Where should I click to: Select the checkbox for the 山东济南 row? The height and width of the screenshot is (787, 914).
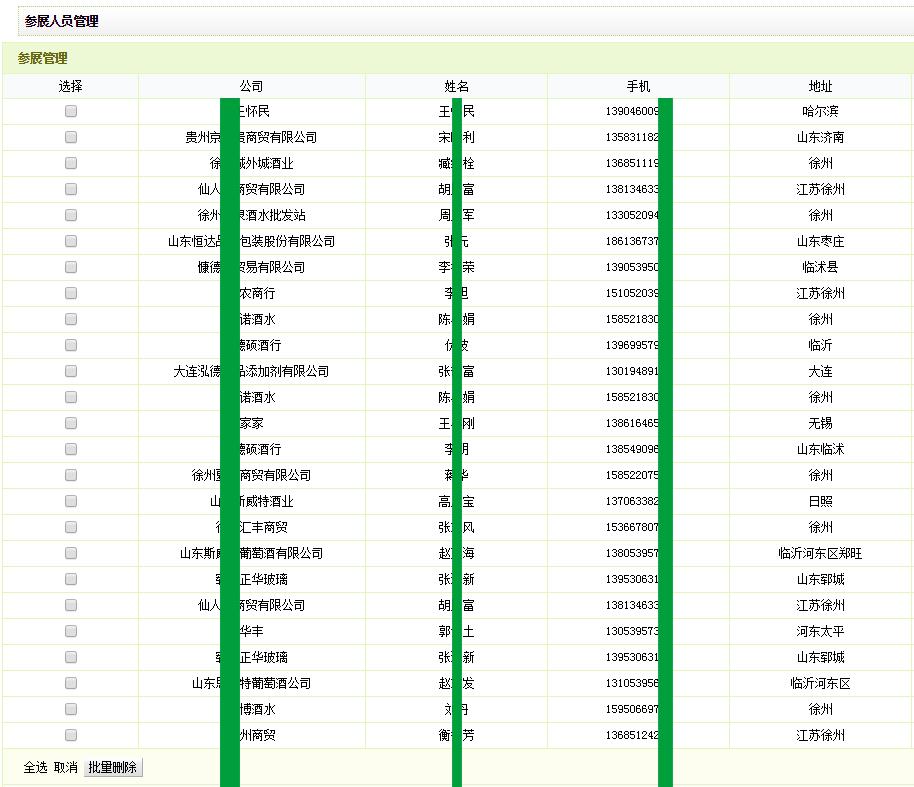(x=71, y=137)
